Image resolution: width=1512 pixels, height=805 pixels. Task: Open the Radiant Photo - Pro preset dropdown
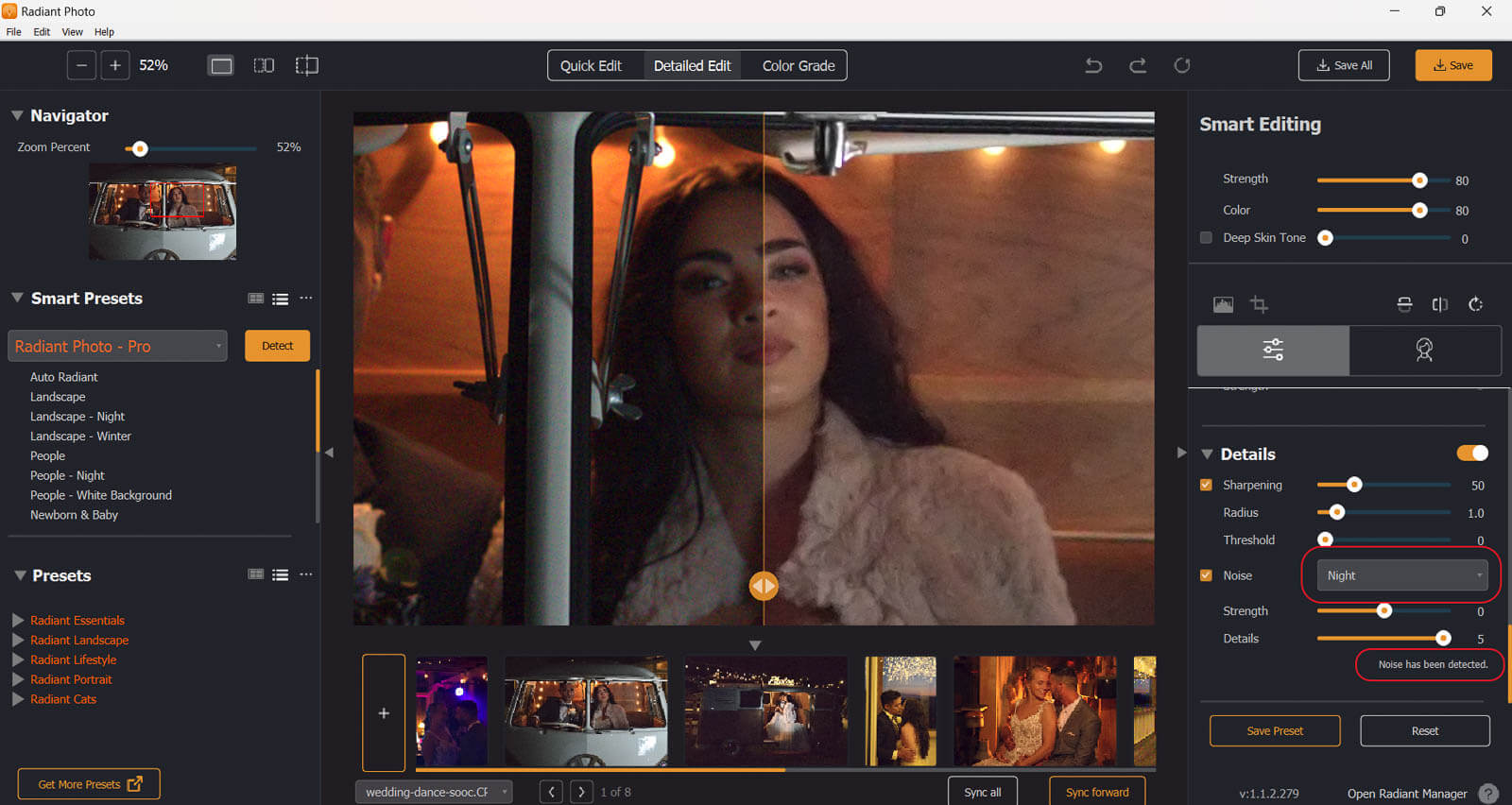[117, 346]
